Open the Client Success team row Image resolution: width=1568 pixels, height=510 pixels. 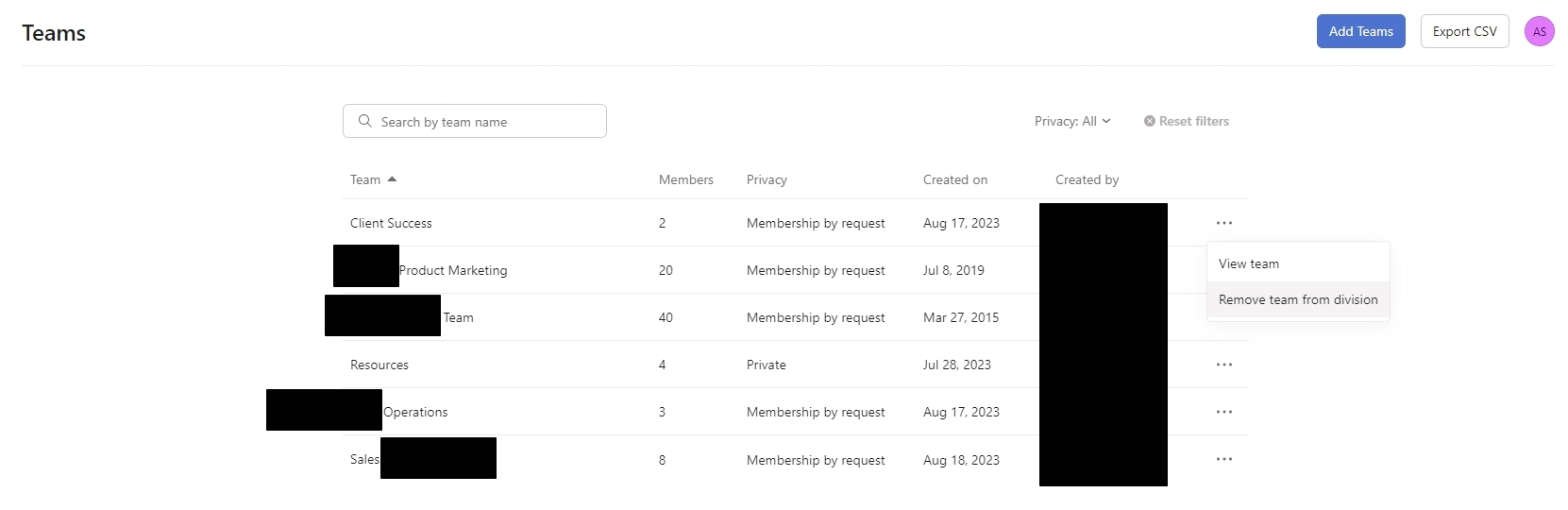point(391,223)
